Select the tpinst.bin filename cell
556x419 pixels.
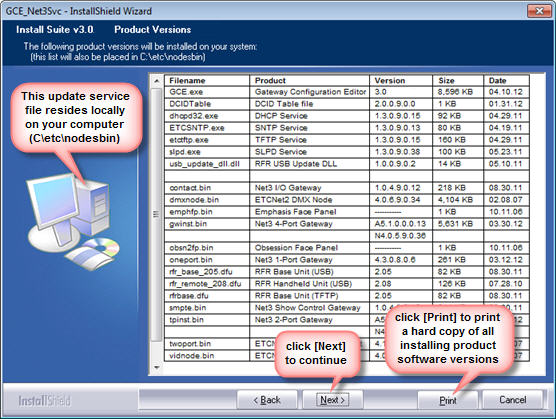pos(207,320)
